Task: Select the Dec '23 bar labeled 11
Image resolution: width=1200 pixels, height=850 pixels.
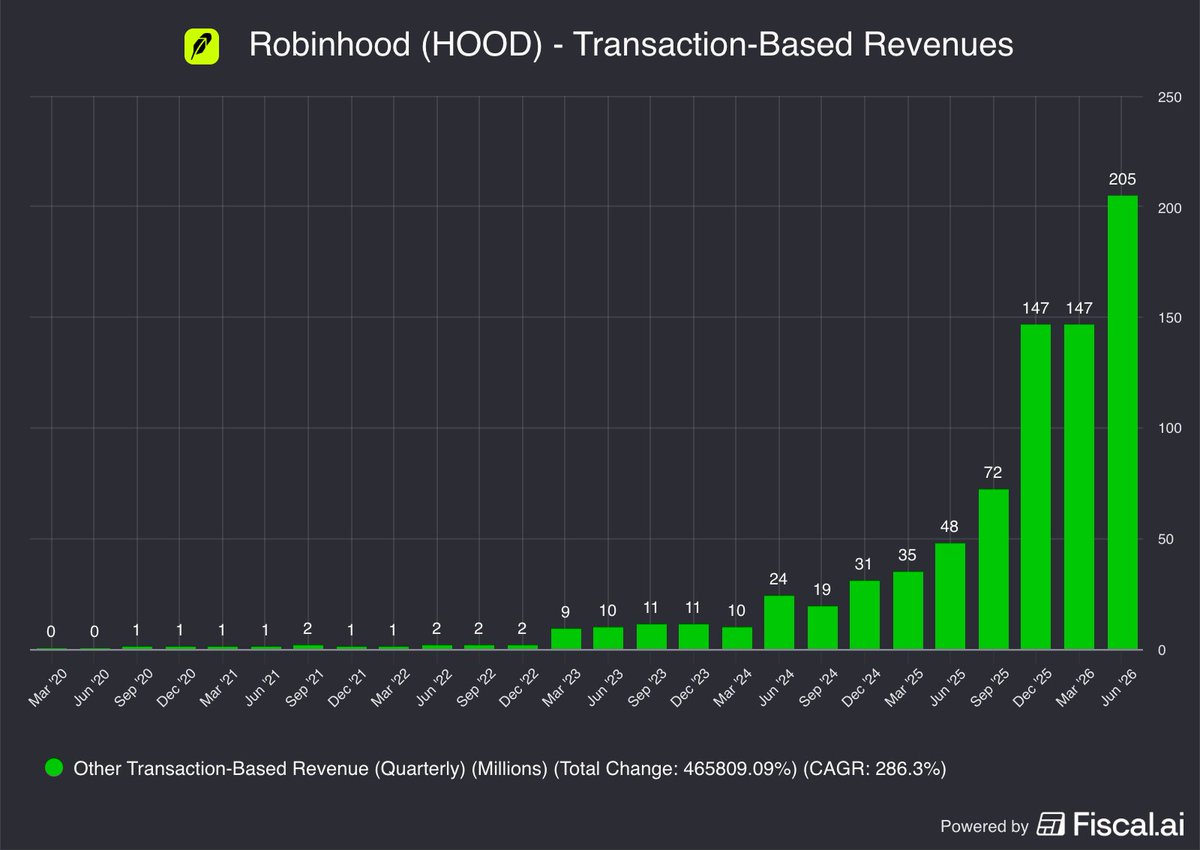Action: 694,636
